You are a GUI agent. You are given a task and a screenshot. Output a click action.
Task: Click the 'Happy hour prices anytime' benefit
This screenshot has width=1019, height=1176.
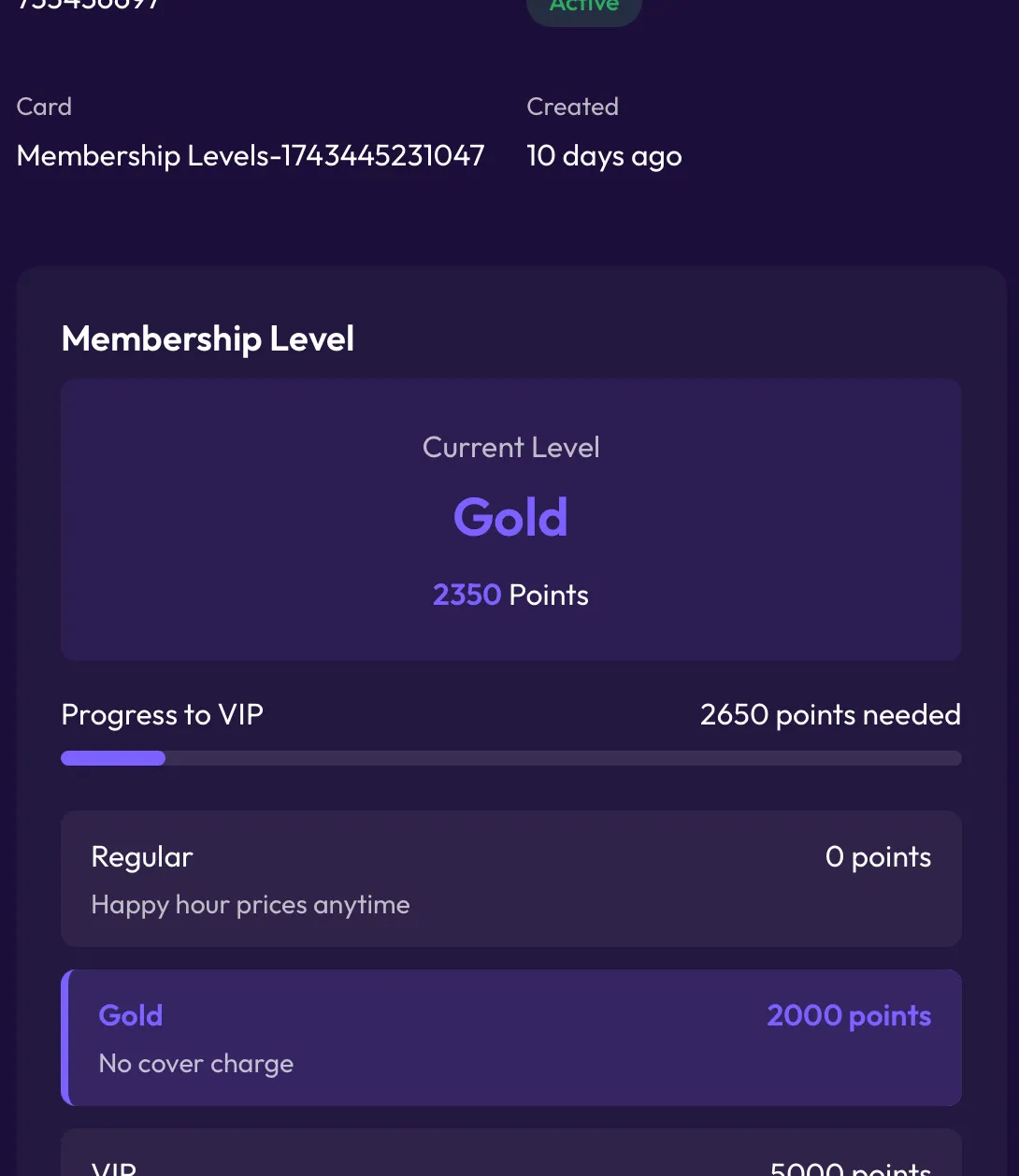coord(251,905)
